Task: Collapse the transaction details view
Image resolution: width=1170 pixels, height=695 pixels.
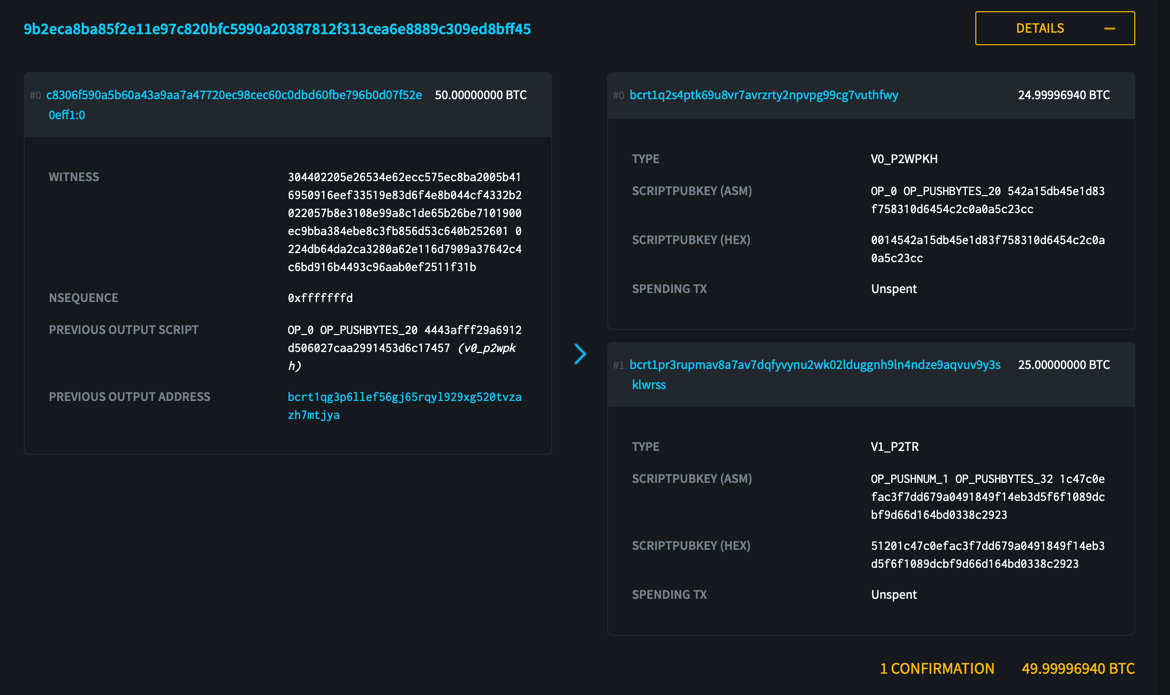Action: click(1054, 28)
